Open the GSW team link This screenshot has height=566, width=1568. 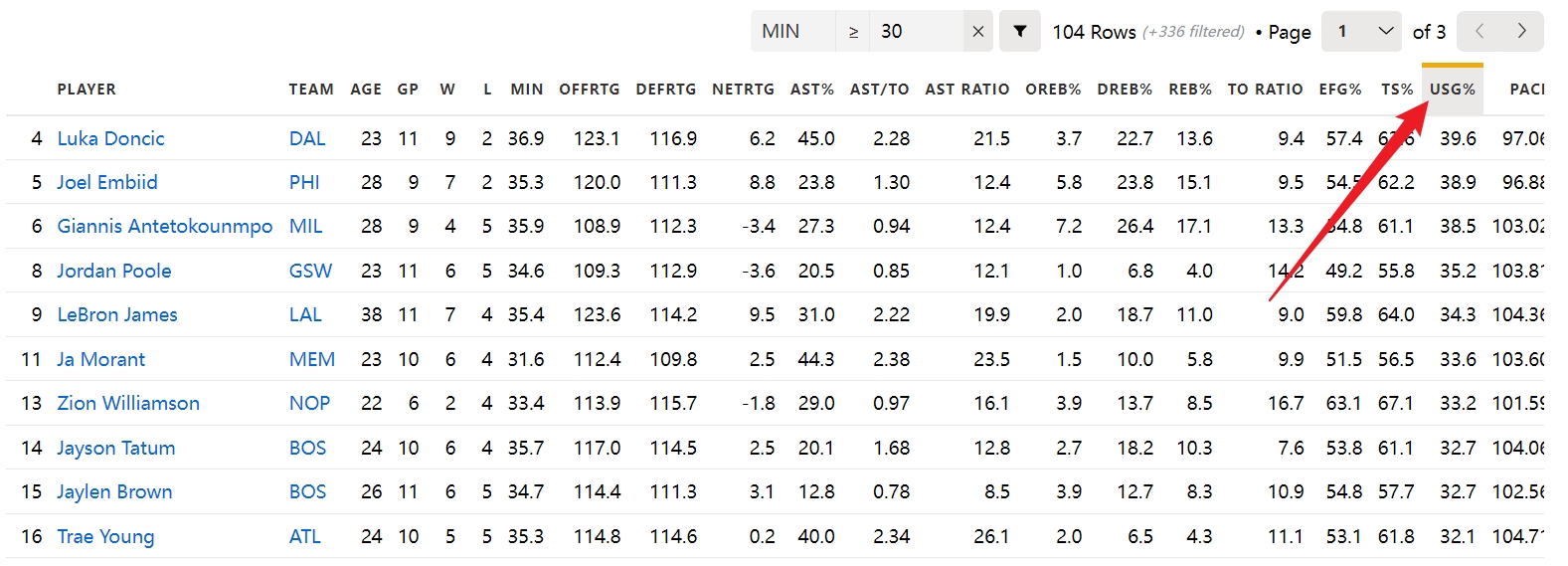coord(310,271)
